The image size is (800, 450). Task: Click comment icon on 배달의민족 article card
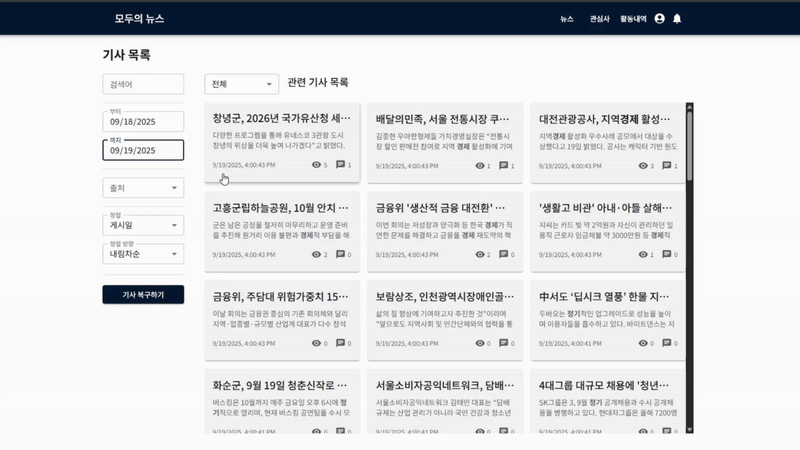coord(503,165)
